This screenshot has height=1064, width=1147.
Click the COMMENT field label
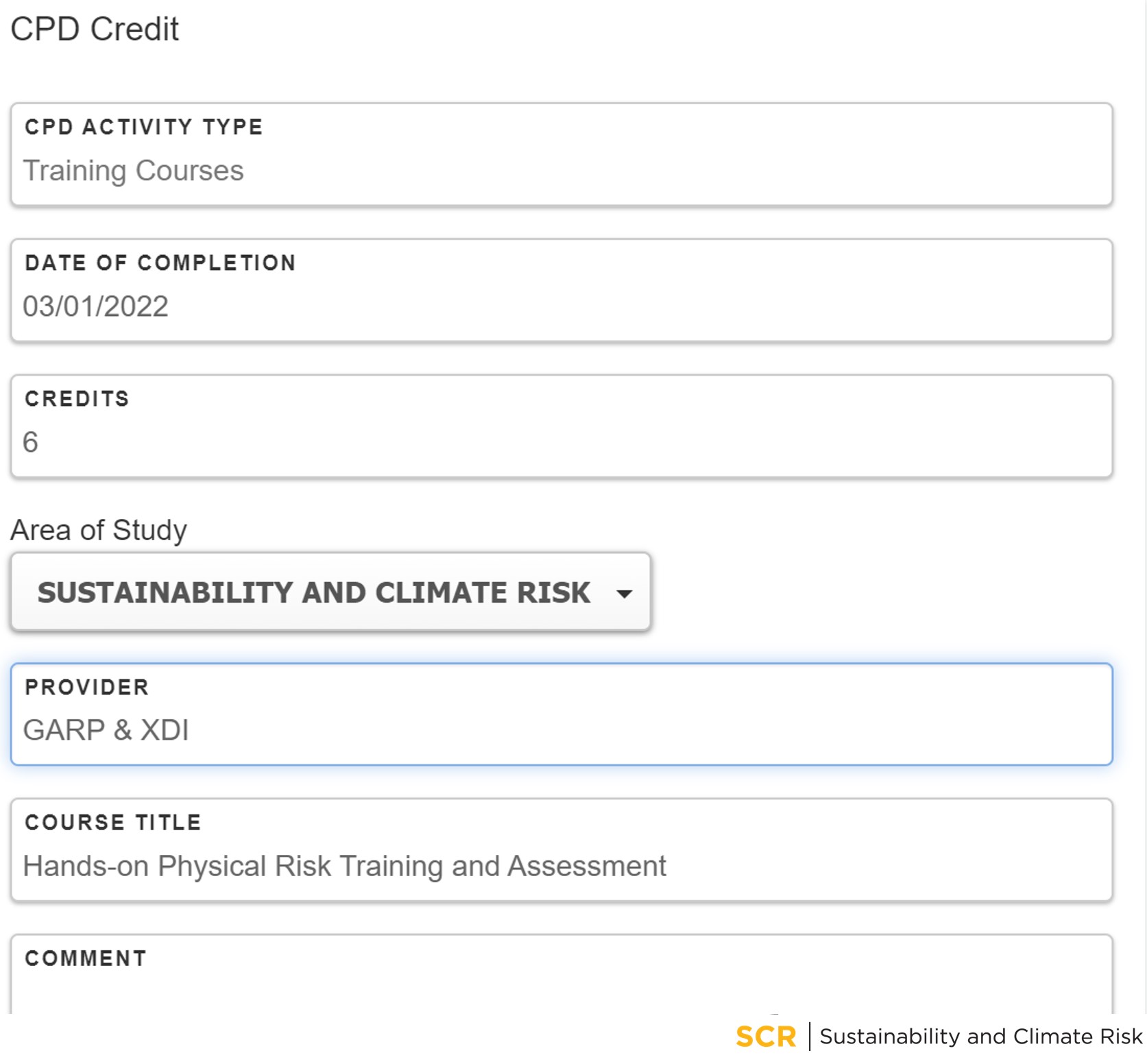click(x=86, y=958)
